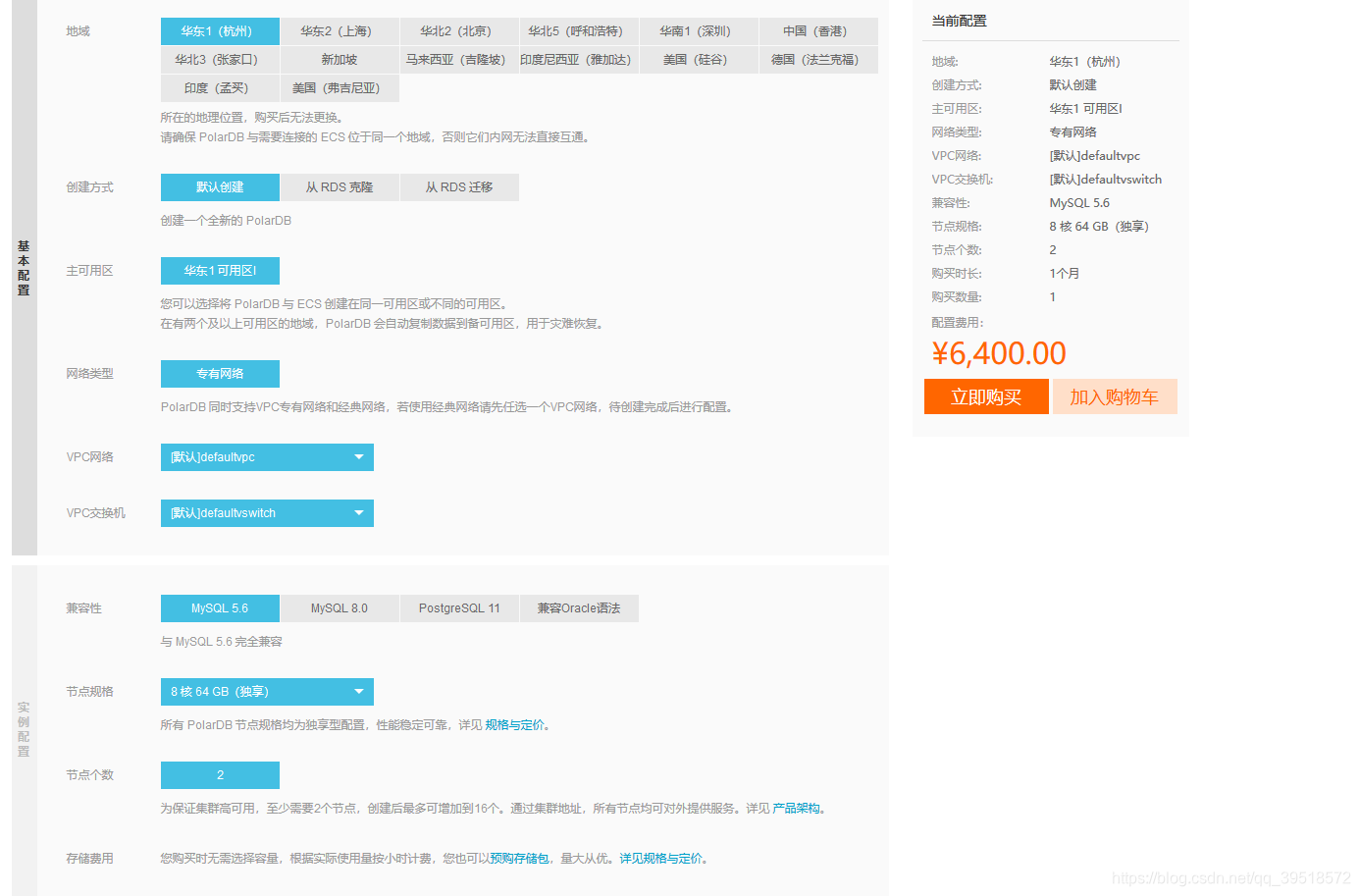The width and height of the screenshot is (1360, 896).
Task: Choose 从 RDS 克隆 creation method
Action: coord(340,187)
